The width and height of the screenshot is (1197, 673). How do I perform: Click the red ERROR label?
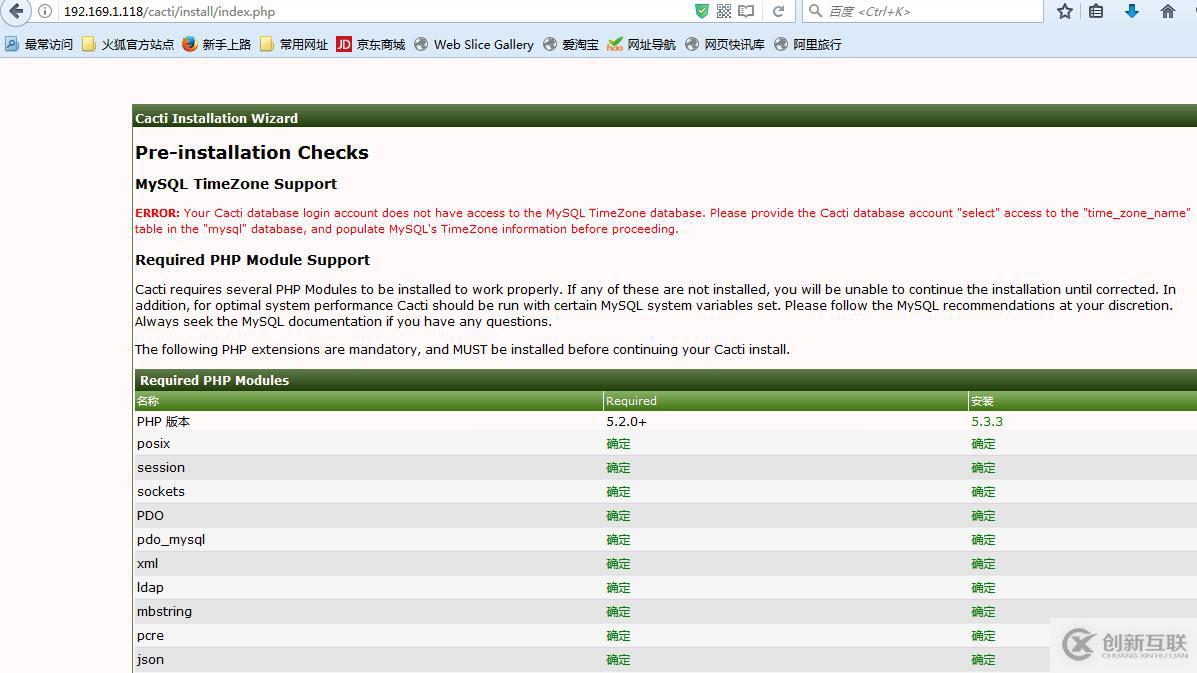point(157,213)
